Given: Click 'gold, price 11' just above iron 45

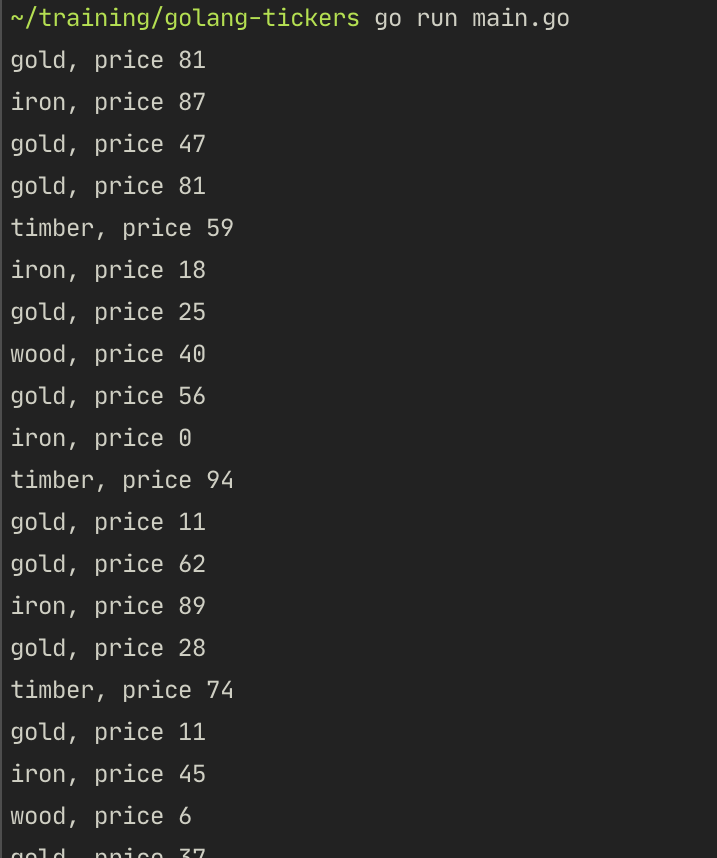Looking at the screenshot, I should point(108,733).
